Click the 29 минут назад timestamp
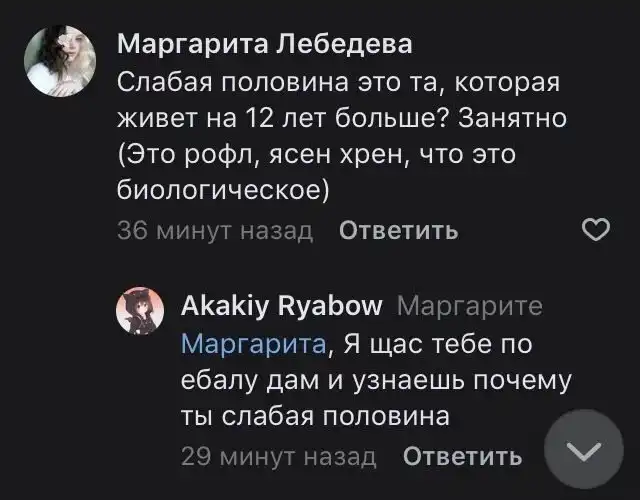 pyautogui.click(x=279, y=457)
